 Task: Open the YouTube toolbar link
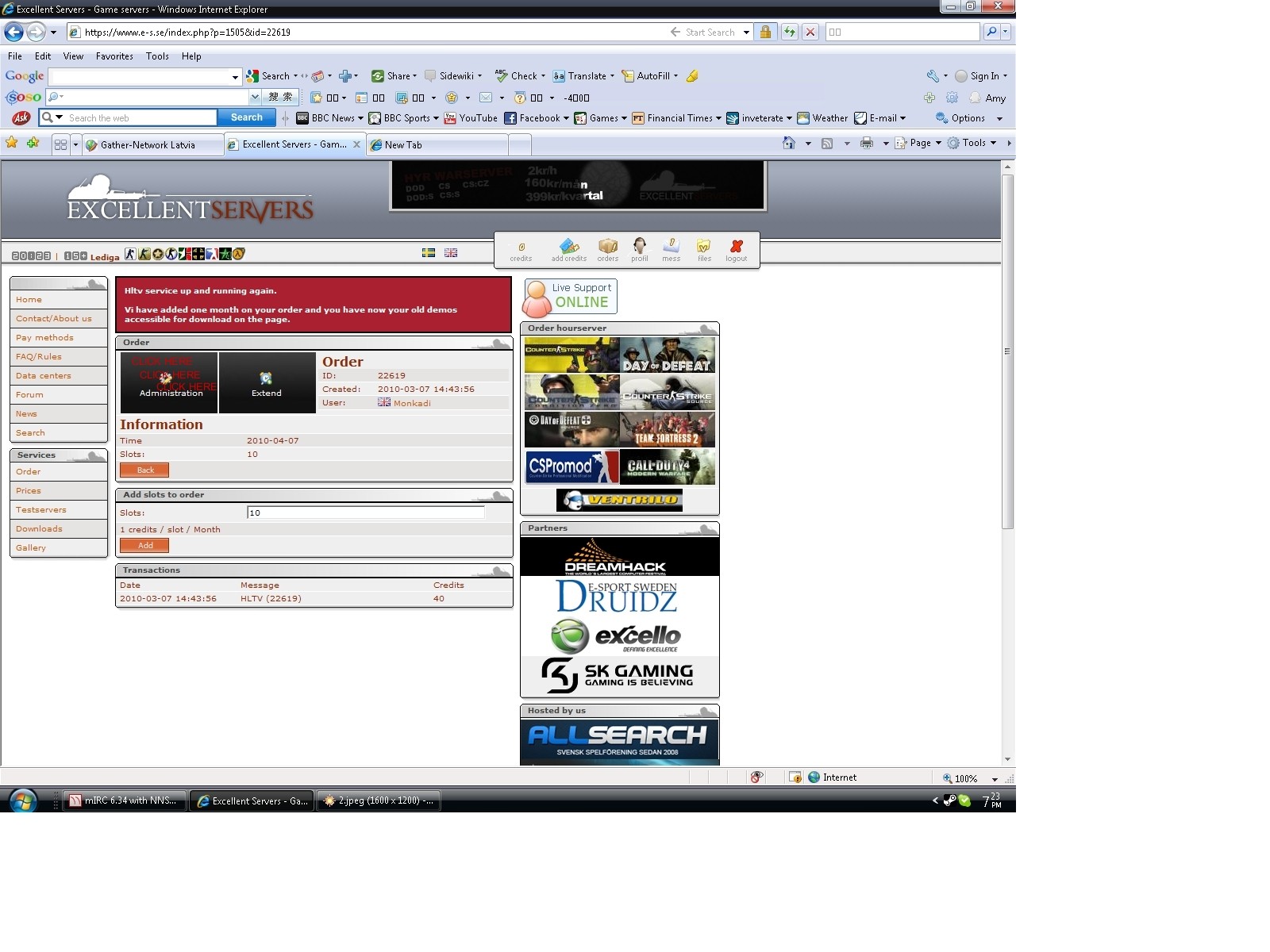pos(471,118)
